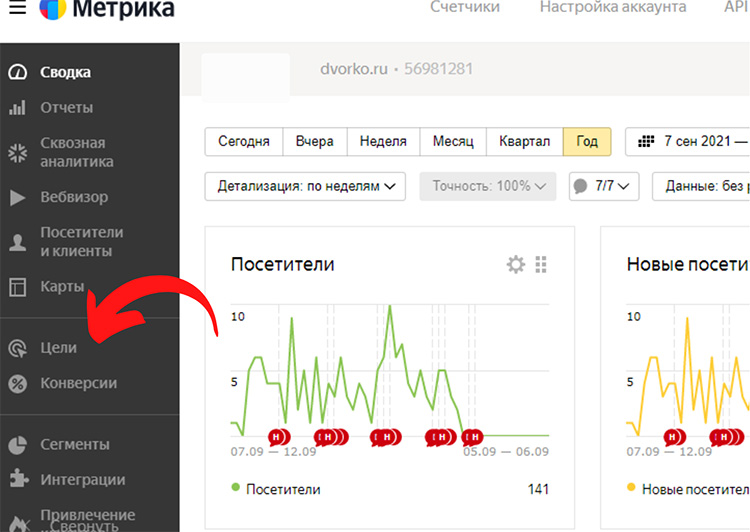Select the Сегодня period tab
This screenshot has width=750, height=532.
click(x=244, y=142)
